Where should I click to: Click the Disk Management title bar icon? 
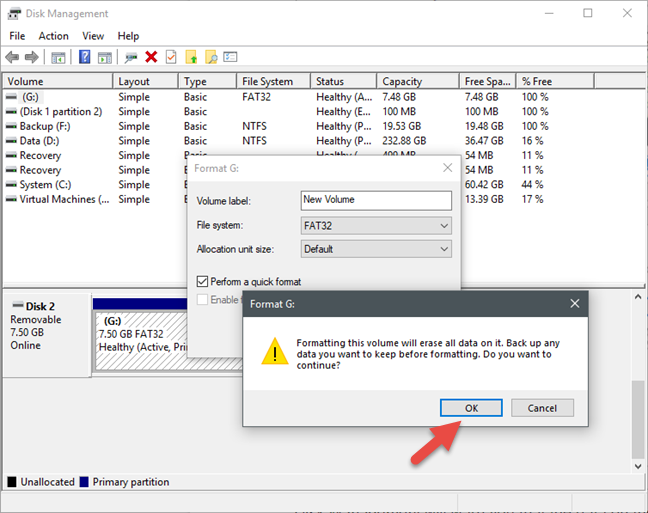(x=14, y=14)
